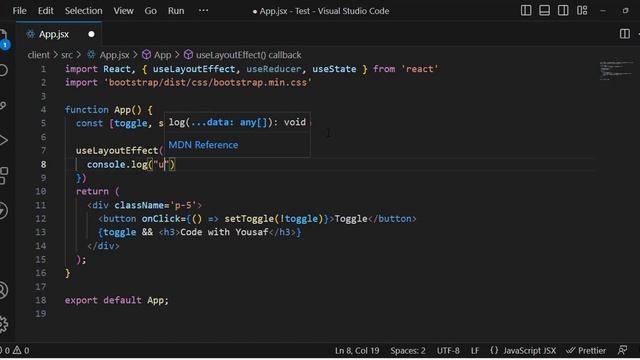This screenshot has width=640, height=360.
Task: Click 'useState' in import statement
Action: pos(334,69)
